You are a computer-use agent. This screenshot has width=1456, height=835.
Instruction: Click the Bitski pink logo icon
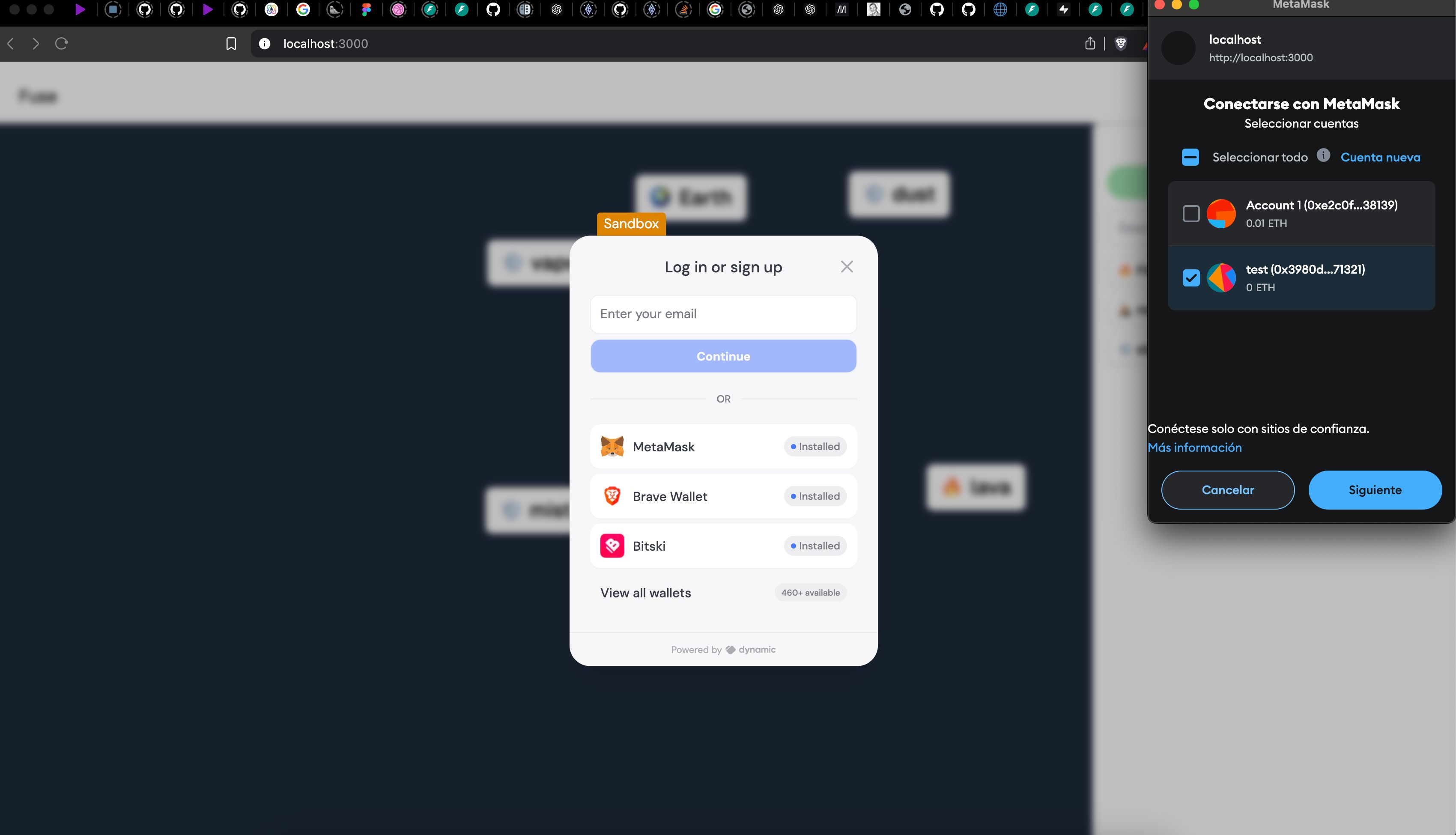612,546
